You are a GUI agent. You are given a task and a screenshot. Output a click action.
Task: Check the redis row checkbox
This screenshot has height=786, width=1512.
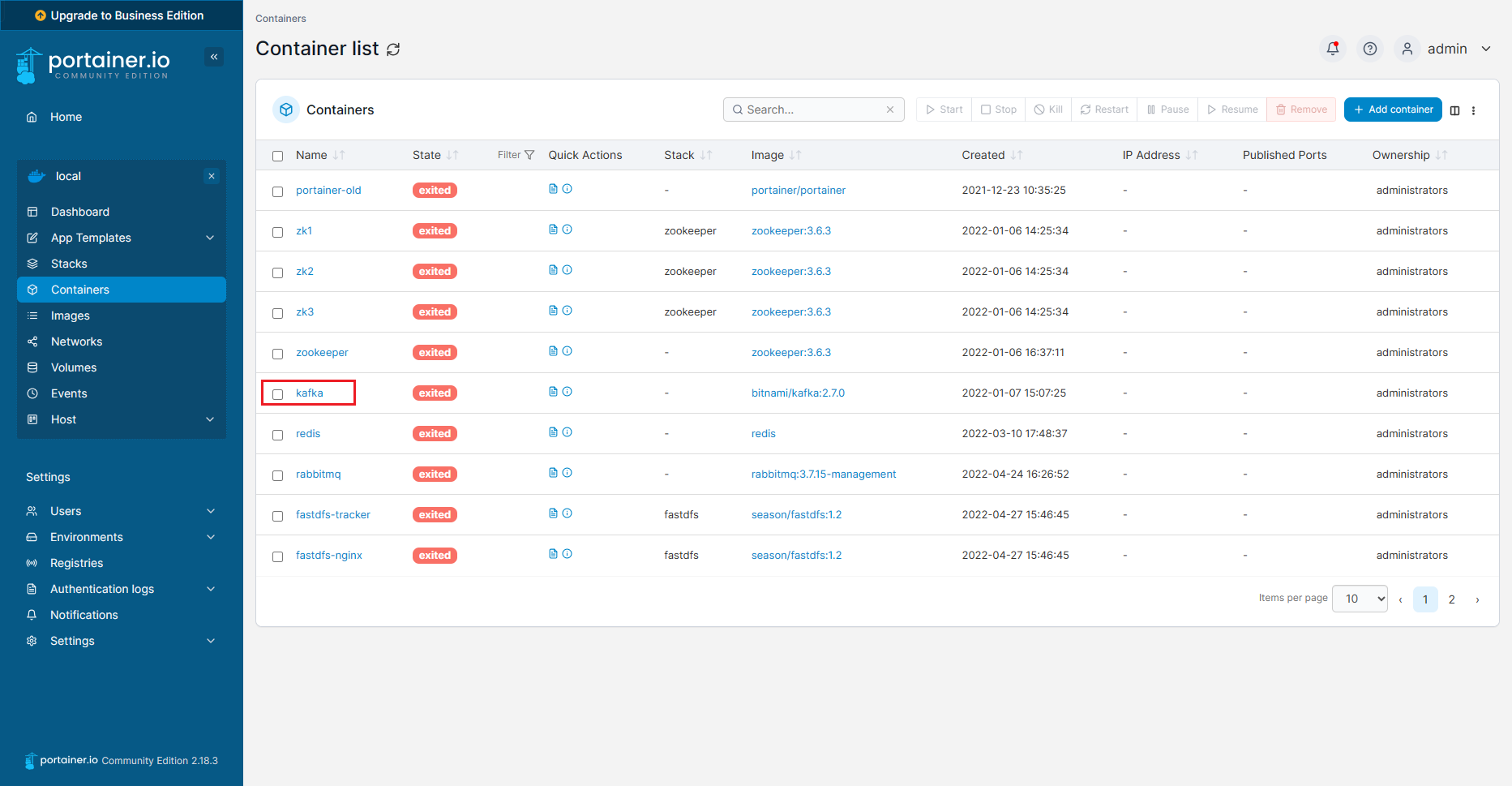pyautogui.click(x=278, y=435)
